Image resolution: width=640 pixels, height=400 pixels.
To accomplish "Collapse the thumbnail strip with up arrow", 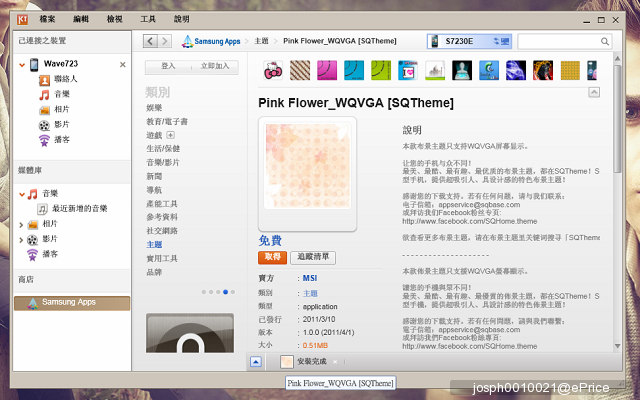I will (x=594, y=92).
